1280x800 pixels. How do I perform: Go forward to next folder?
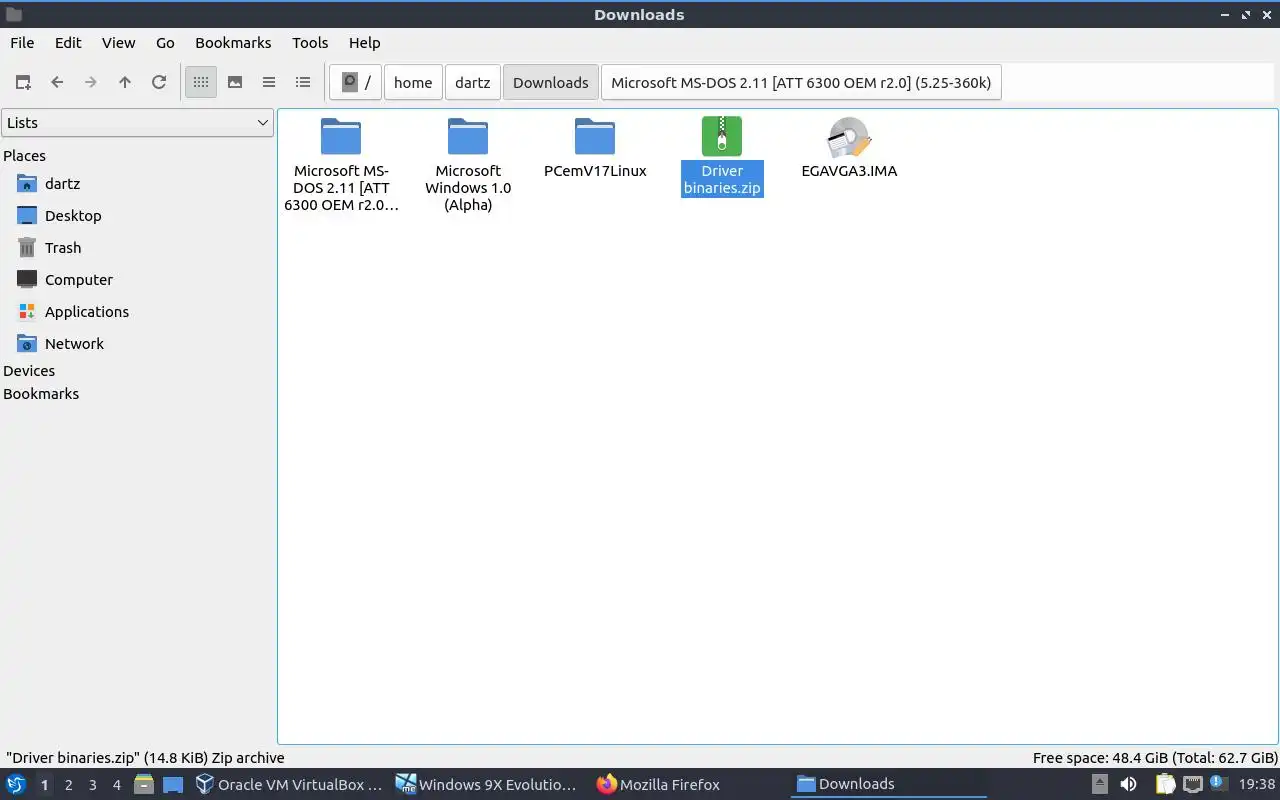click(x=91, y=82)
